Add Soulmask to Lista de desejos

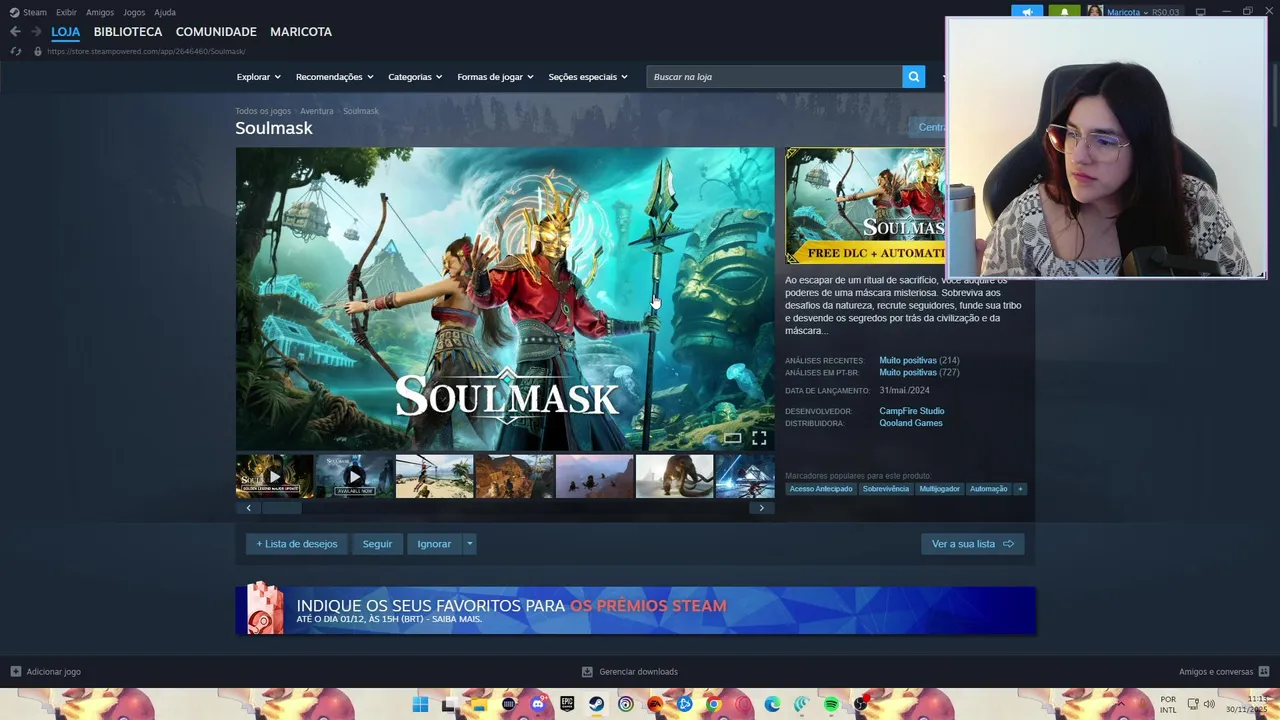tap(297, 544)
